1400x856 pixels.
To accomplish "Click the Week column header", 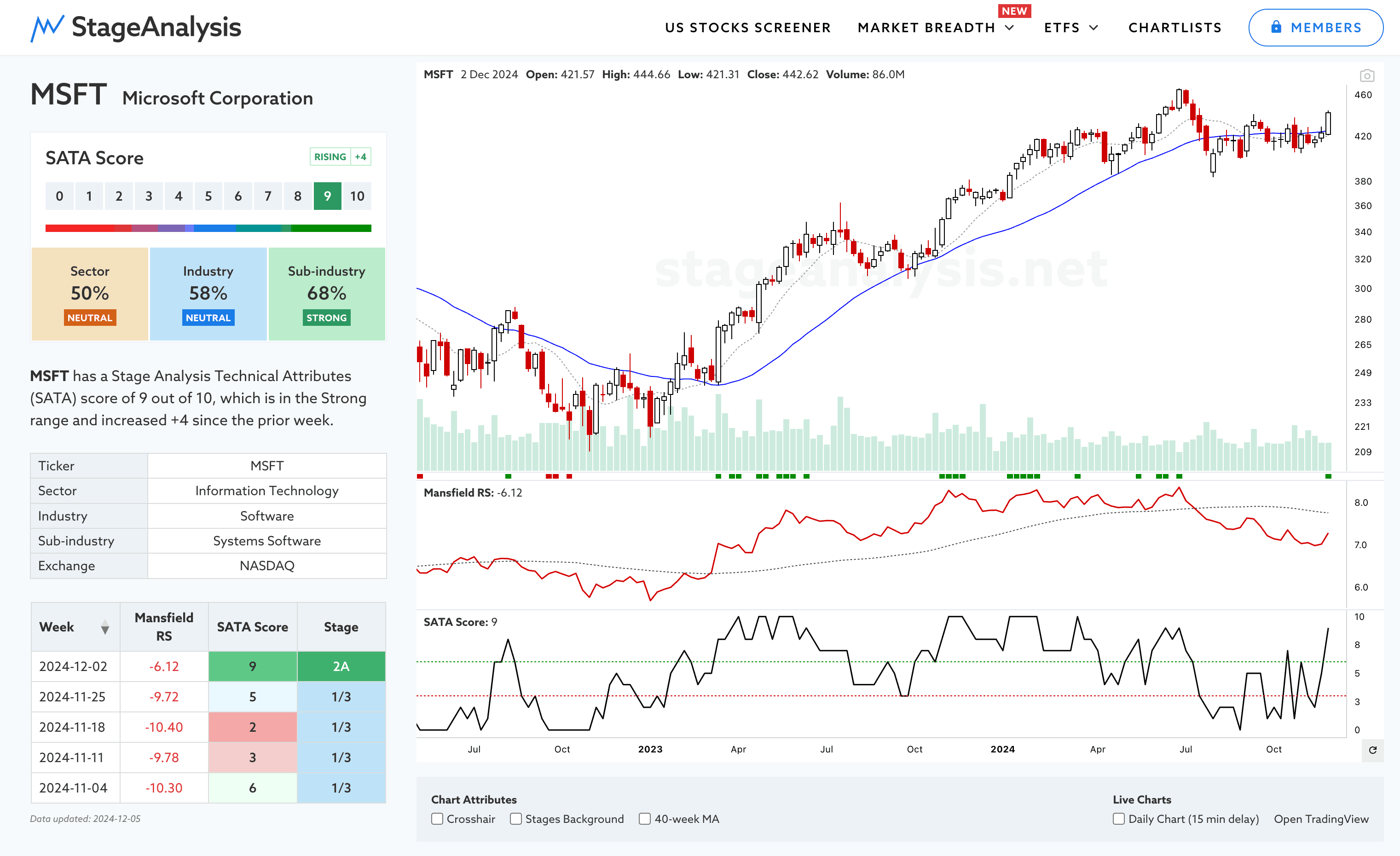I will point(75,627).
